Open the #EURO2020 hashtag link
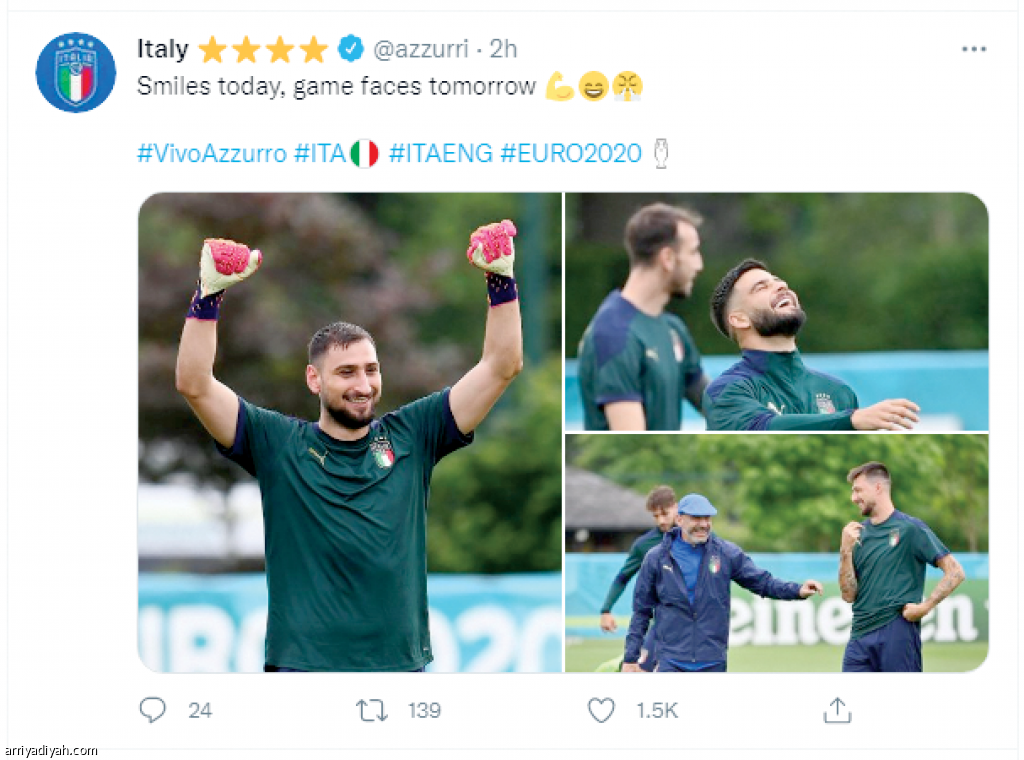The height and width of the screenshot is (760, 1024). tap(571, 153)
